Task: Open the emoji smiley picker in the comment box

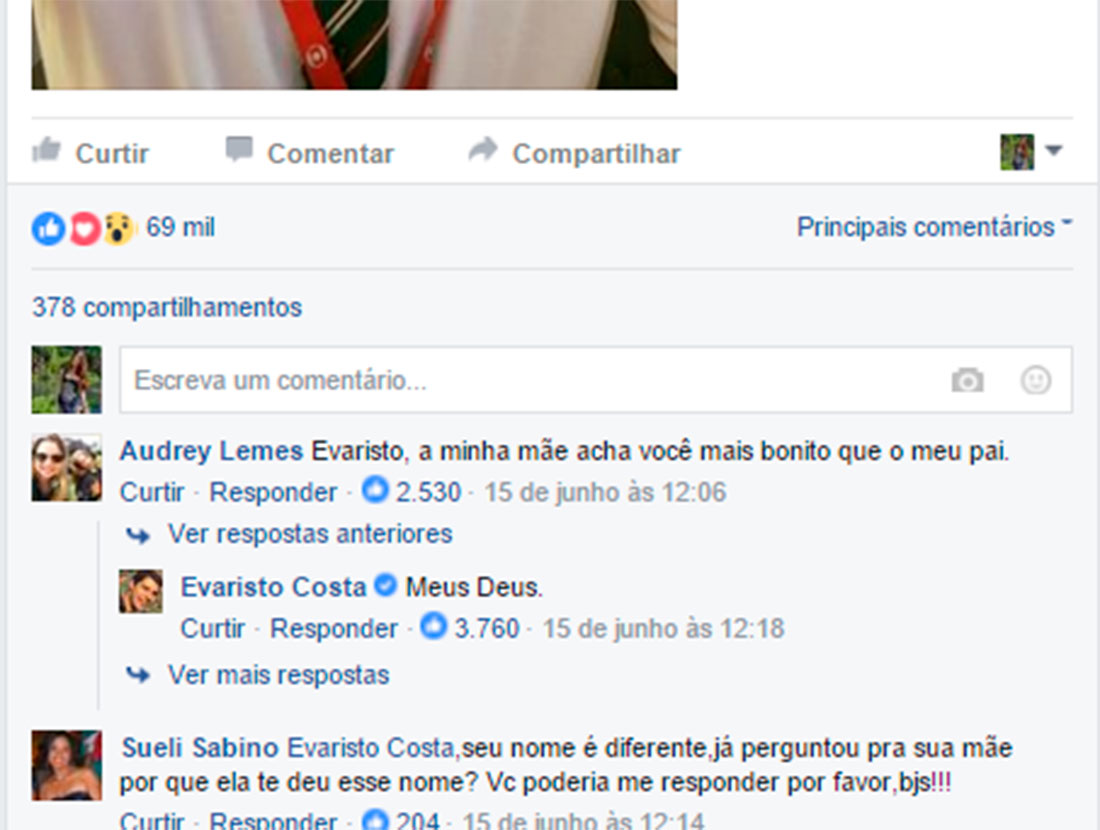Action: click(x=1035, y=380)
